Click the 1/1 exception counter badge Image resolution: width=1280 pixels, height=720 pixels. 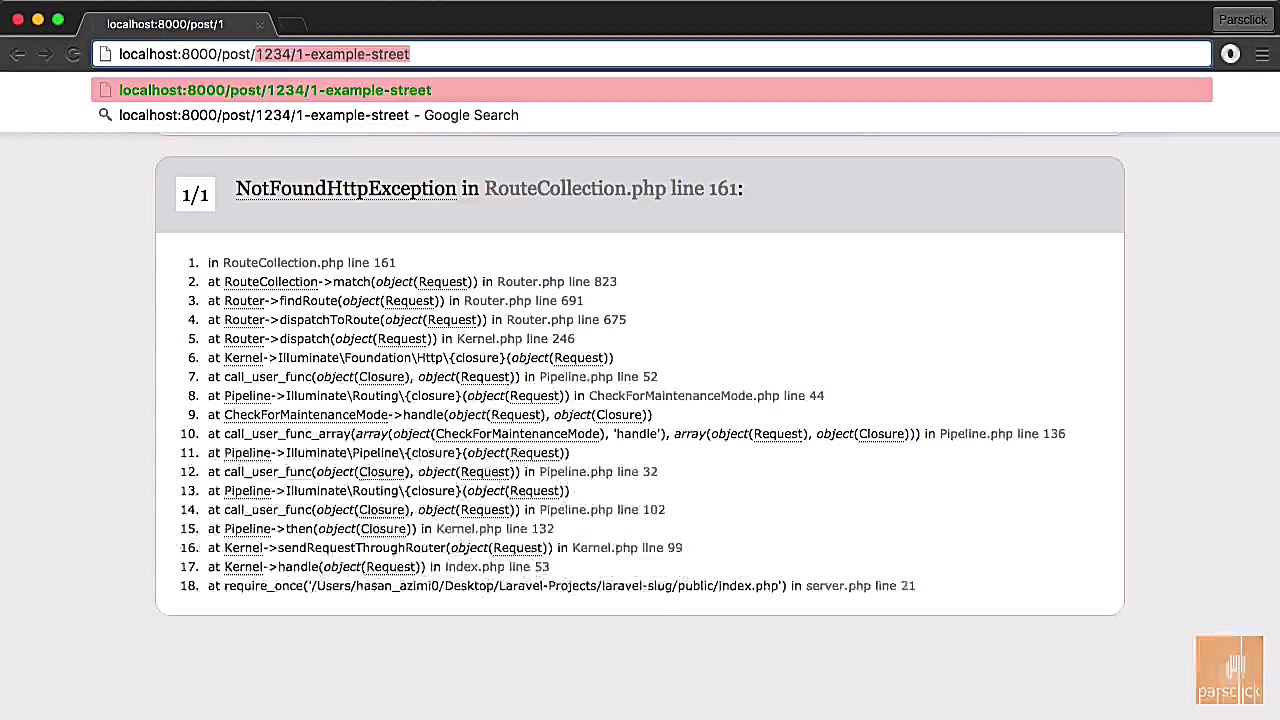[195, 194]
